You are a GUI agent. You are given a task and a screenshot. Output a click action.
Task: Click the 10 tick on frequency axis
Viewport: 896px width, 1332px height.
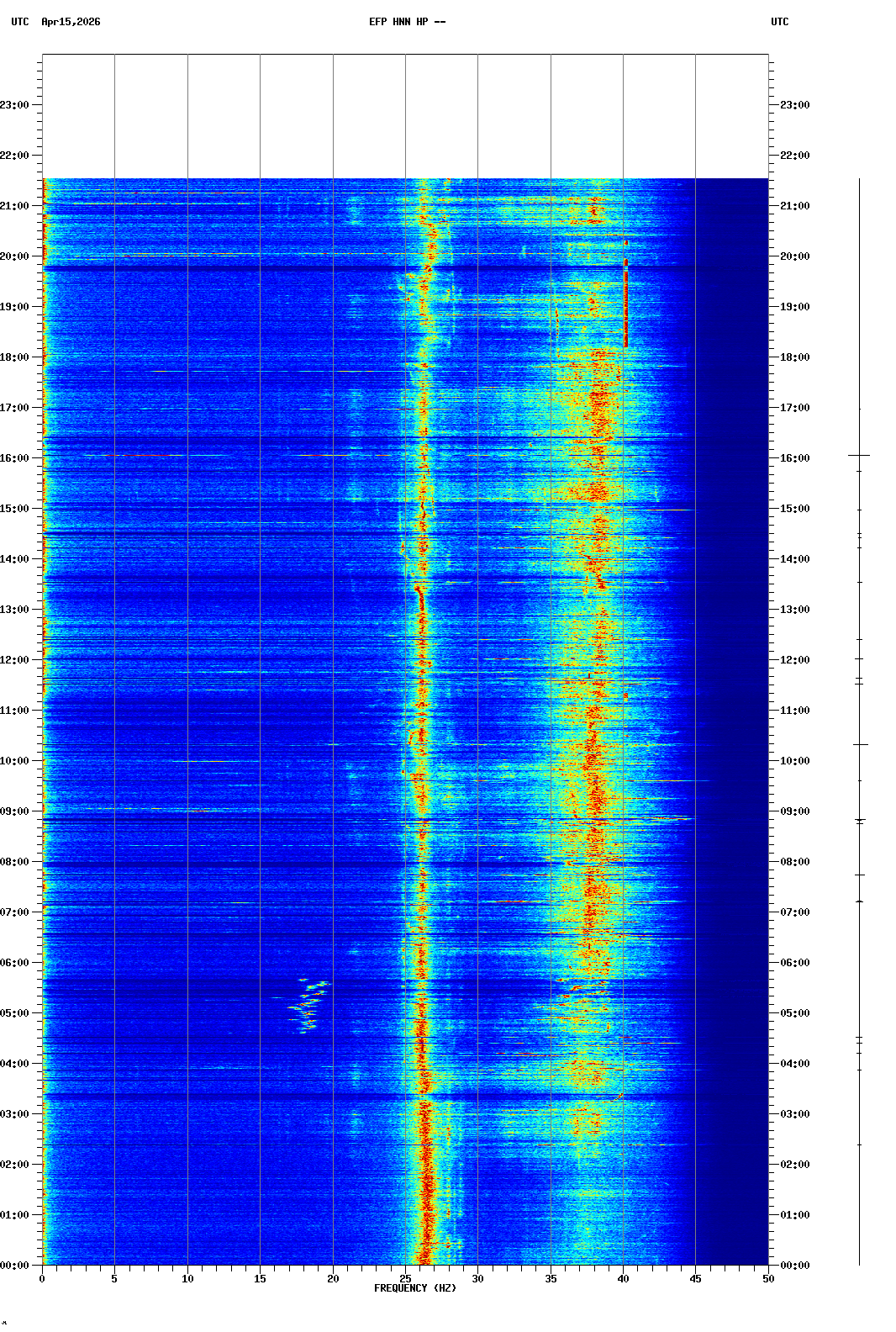tap(187, 1278)
